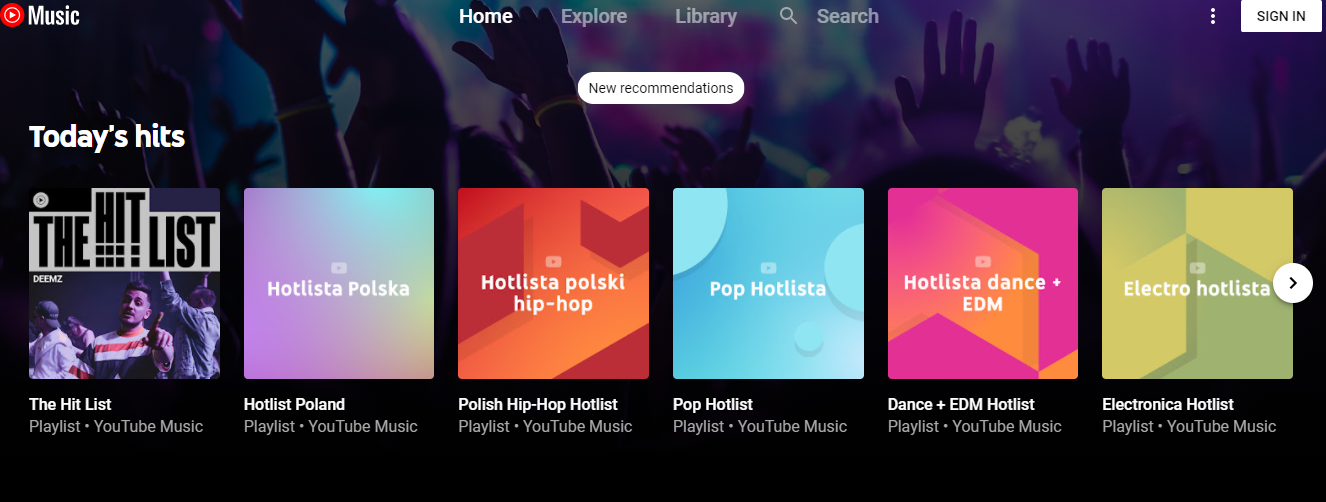Viewport: 1326px width, 502px height.
Task: Click YouTube Music under The Hit List
Action: point(148,426)
